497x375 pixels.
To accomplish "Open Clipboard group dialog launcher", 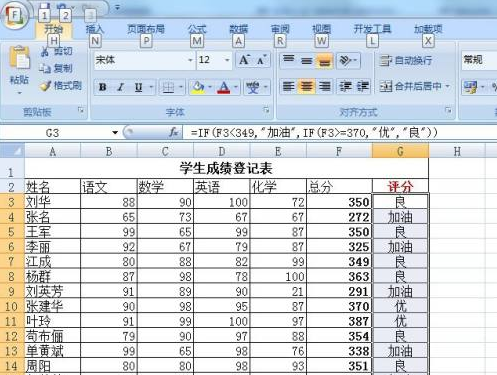I will click(81, 110).
